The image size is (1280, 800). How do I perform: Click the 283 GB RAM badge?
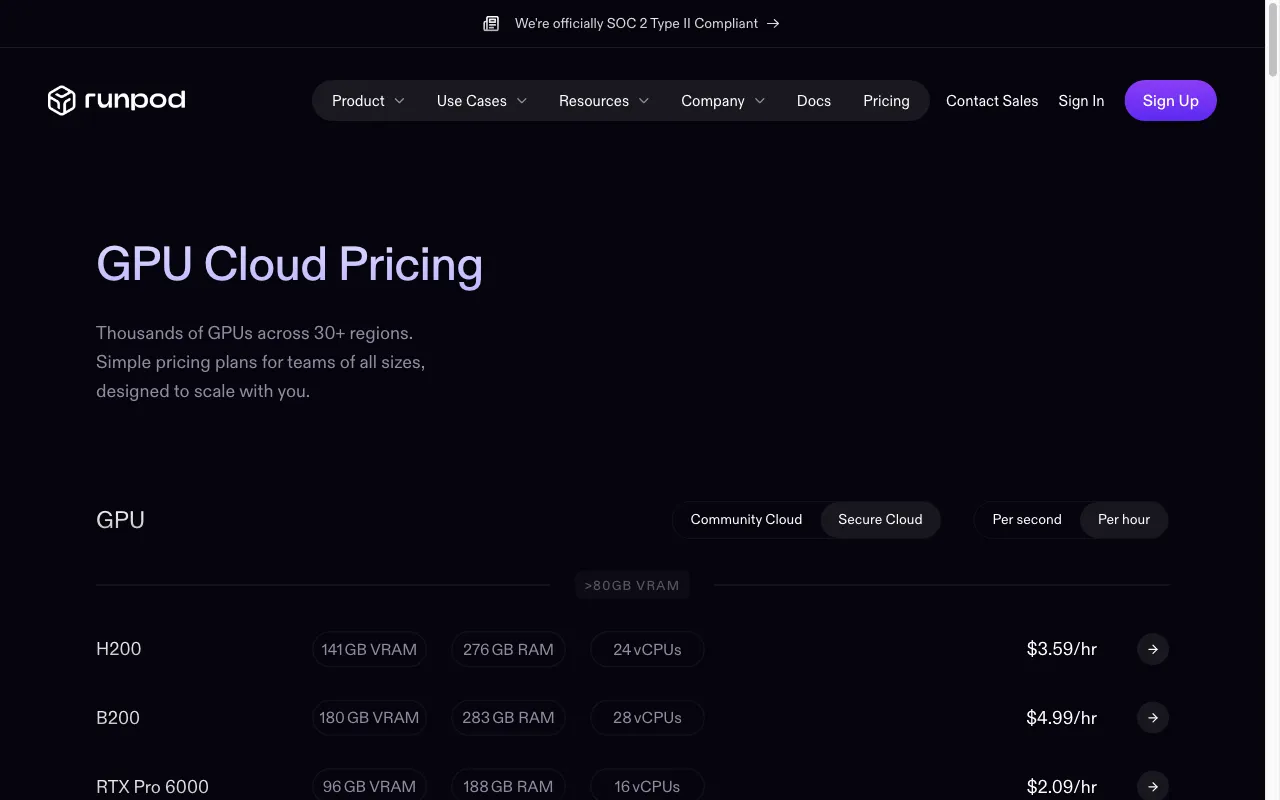pyautogui.click(x=508, y=718)
